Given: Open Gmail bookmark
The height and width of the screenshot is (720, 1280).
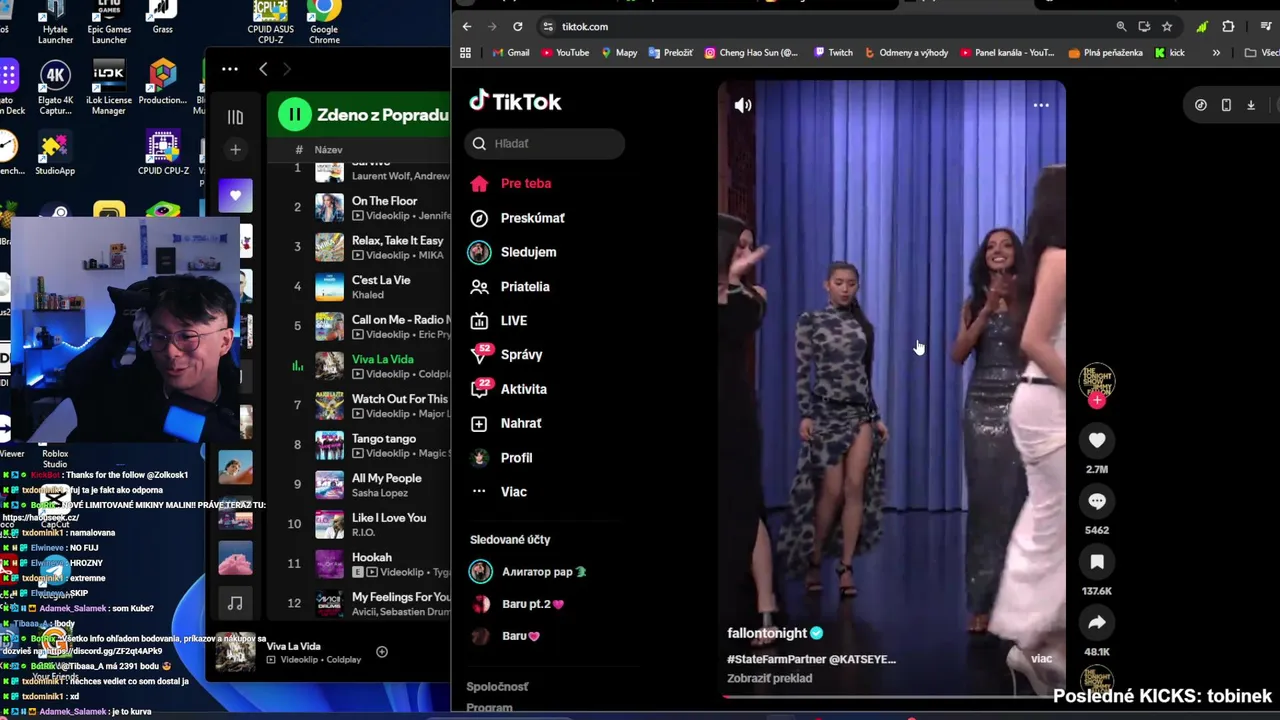Looking at the screenshot, I should (510, 53).
